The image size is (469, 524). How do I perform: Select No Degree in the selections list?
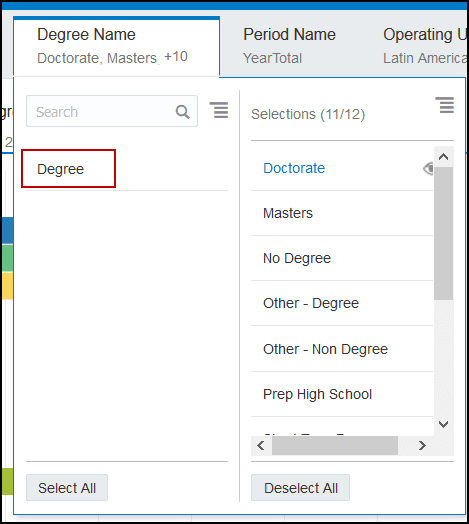pos(297,258)
